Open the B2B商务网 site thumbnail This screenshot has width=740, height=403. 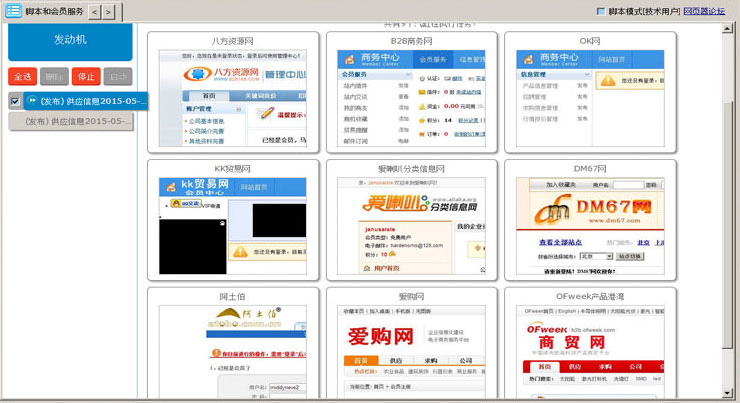click(411, 98)
